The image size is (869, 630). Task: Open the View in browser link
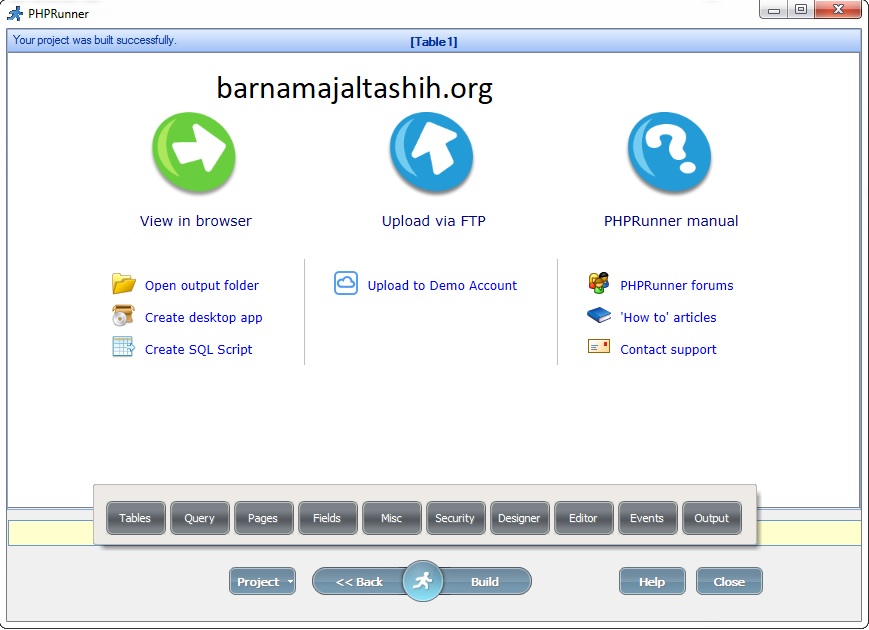[x=196, y=221]
